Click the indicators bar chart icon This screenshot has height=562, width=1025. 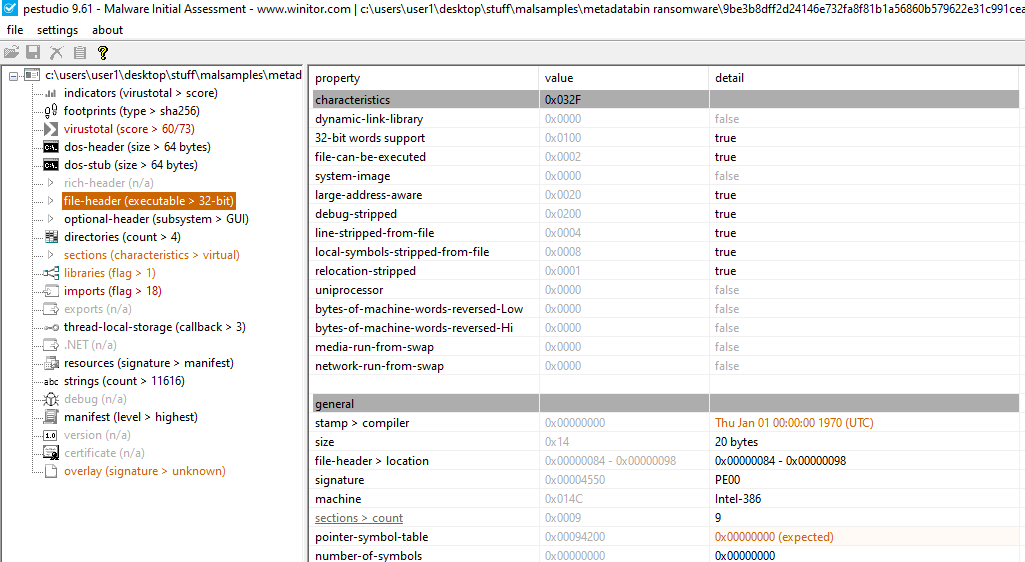pyautogui.click(x=51, y=93)
